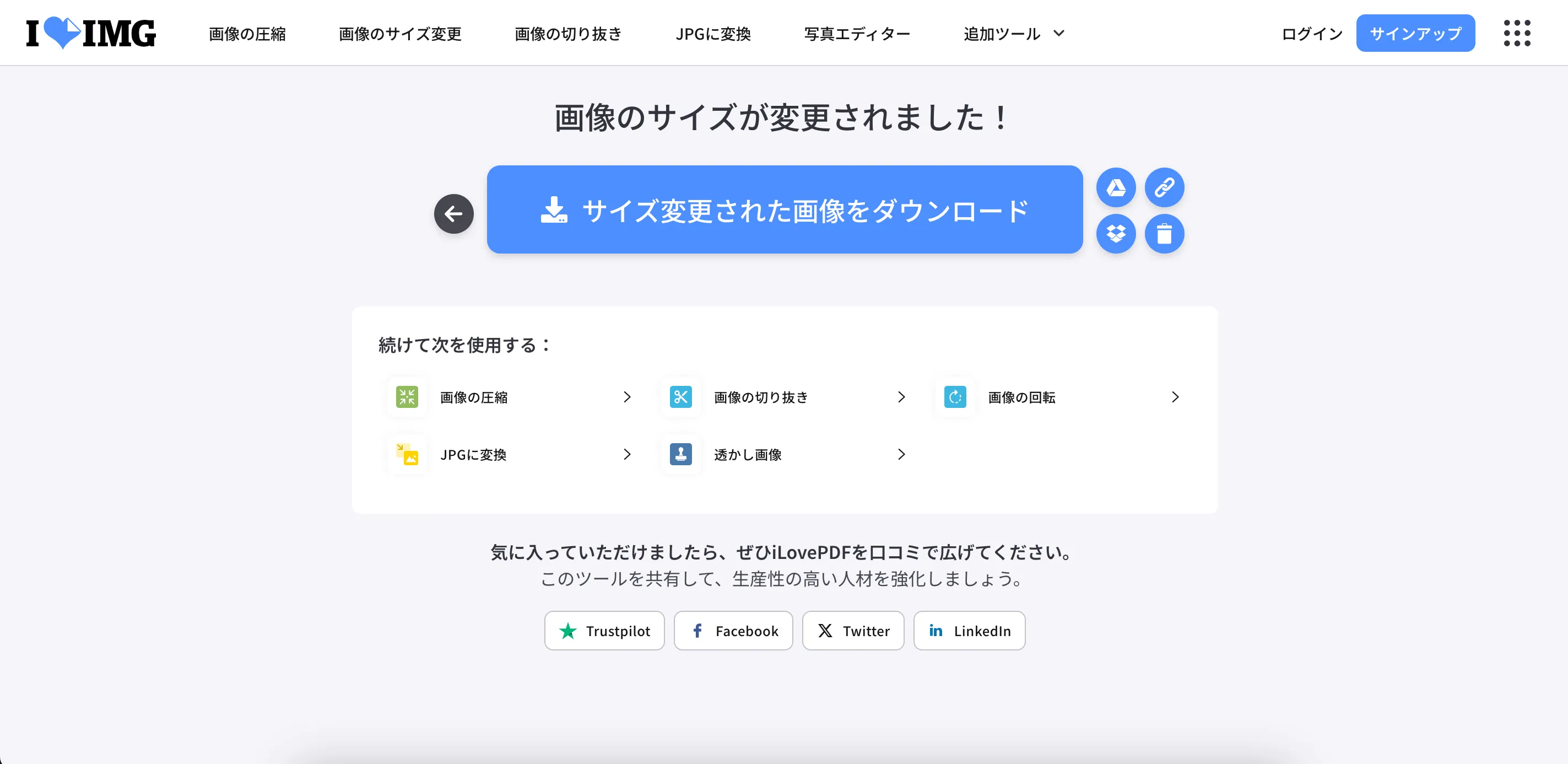Open the nine-dot apps grid menu
Screen dimensions: 1568x764
tap(1517, 33)
